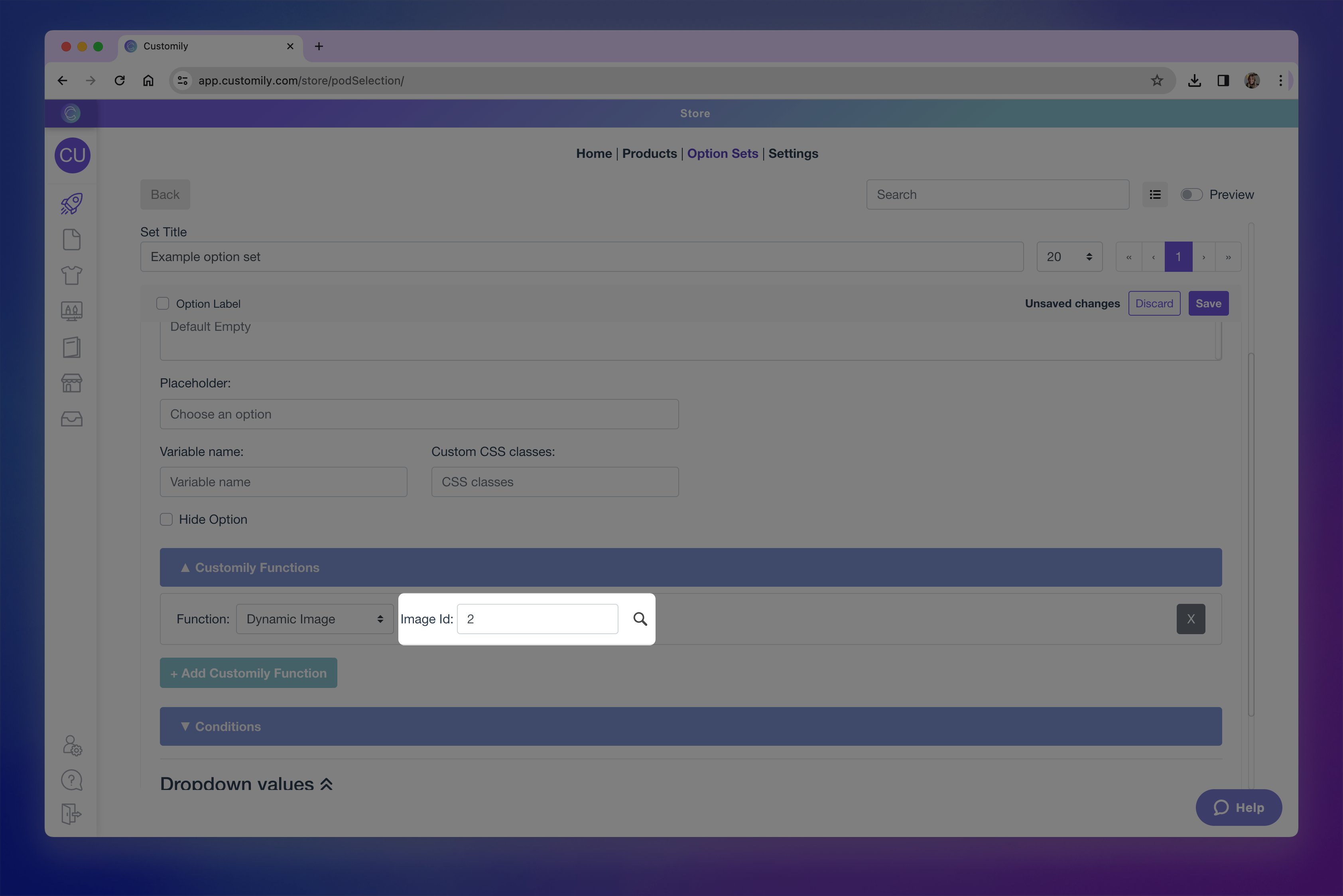
Task: Click the logout door icon in sidebar
Action: 71,814
